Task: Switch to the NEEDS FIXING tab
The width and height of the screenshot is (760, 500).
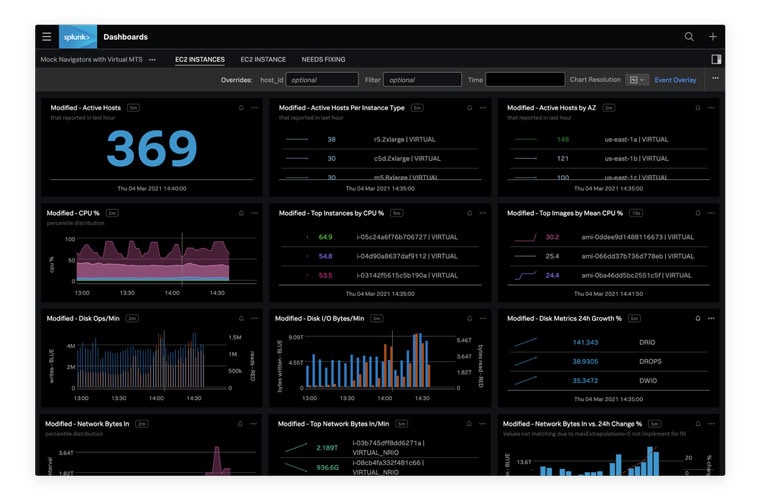Action: (323, 60)
